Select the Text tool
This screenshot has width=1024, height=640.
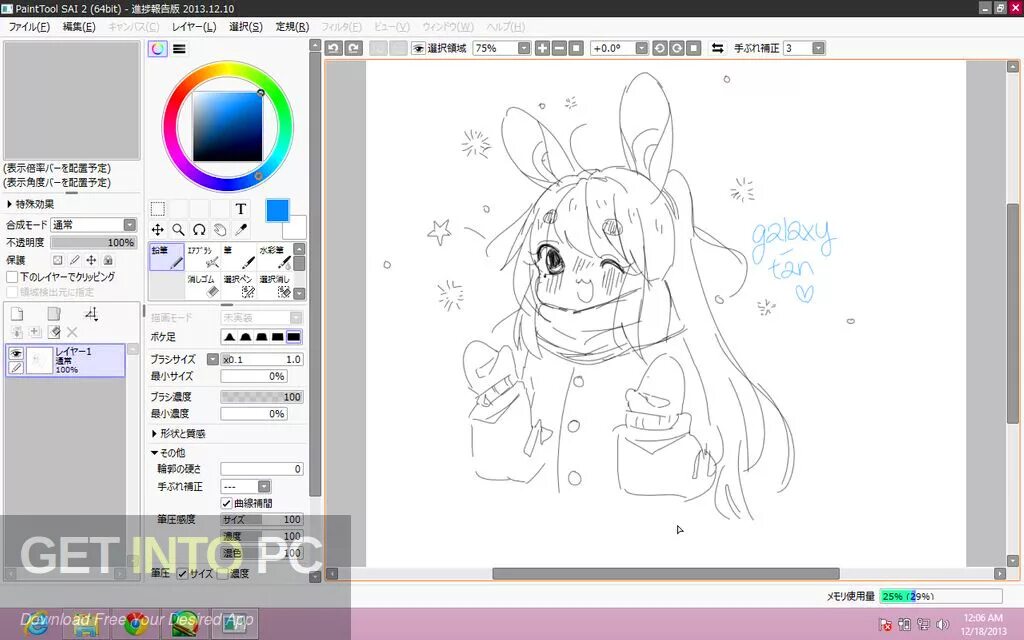coord(241,209)
